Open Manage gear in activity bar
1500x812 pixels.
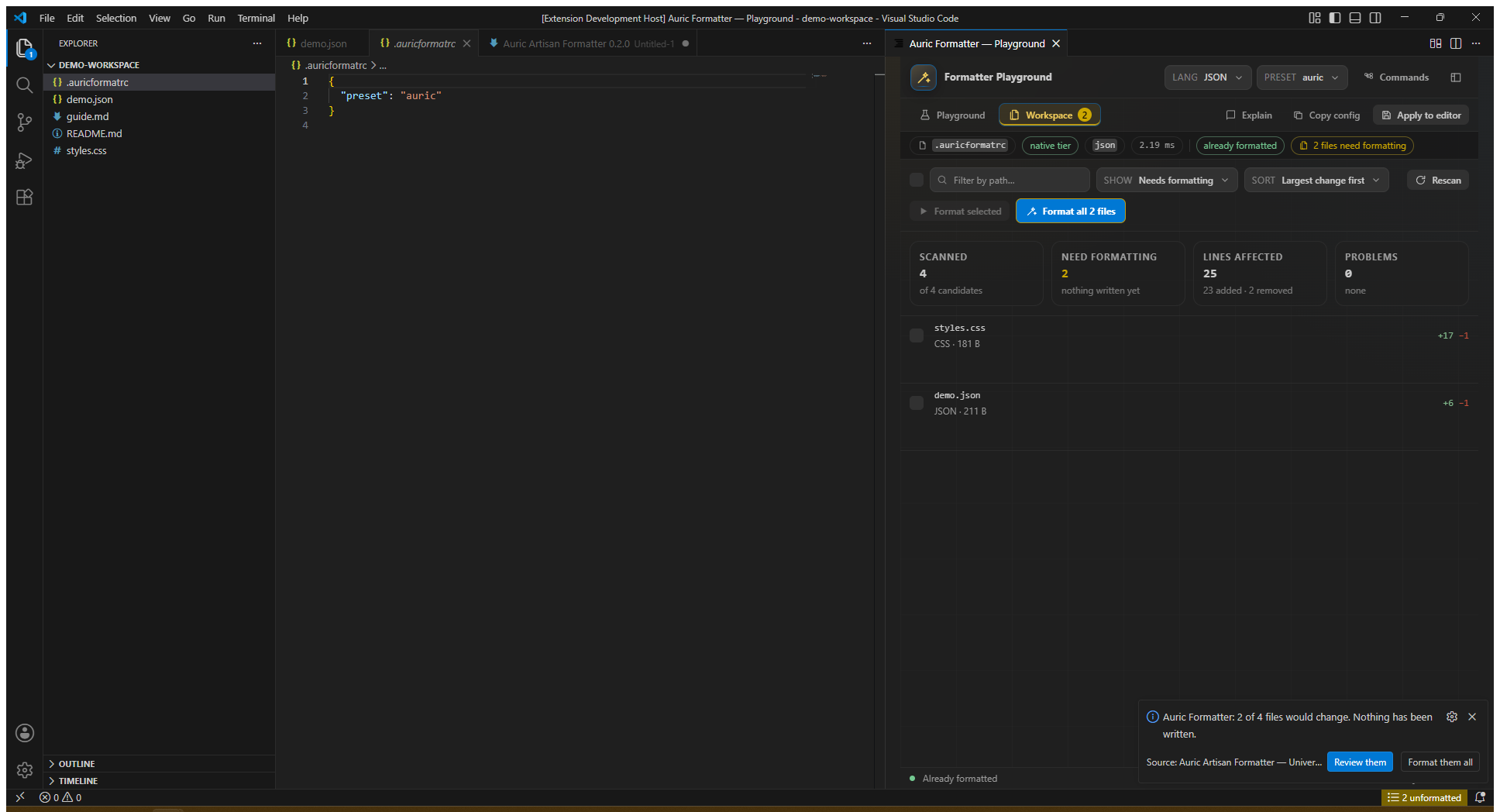click(x=25, y=770)
